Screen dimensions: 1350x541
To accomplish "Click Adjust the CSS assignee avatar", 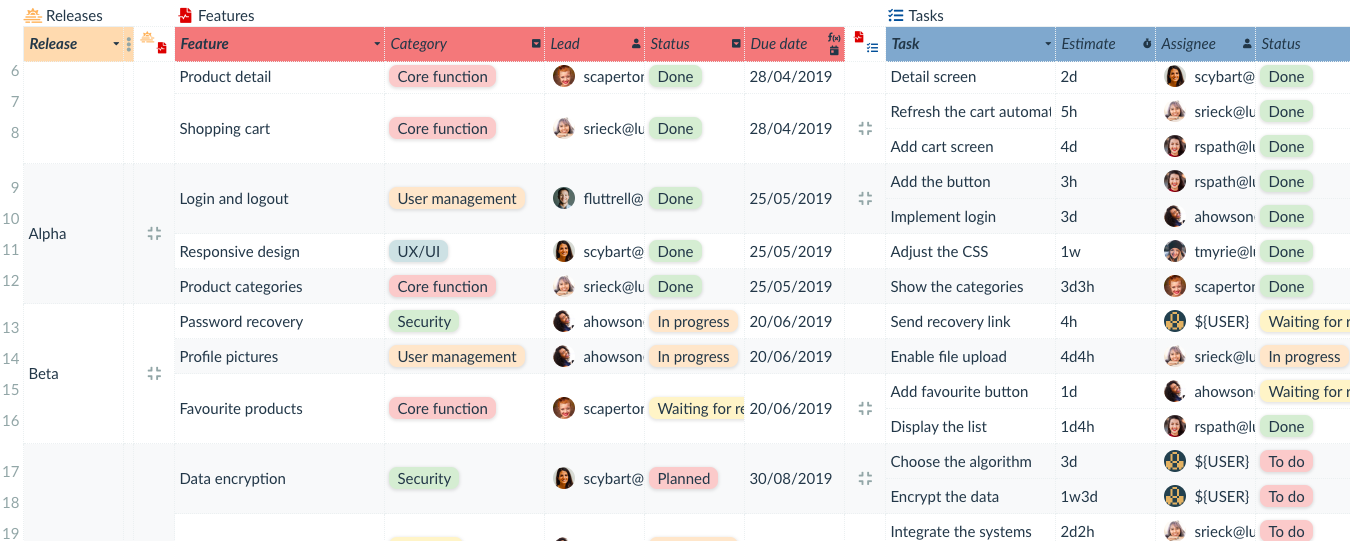I will [1175, 251].
